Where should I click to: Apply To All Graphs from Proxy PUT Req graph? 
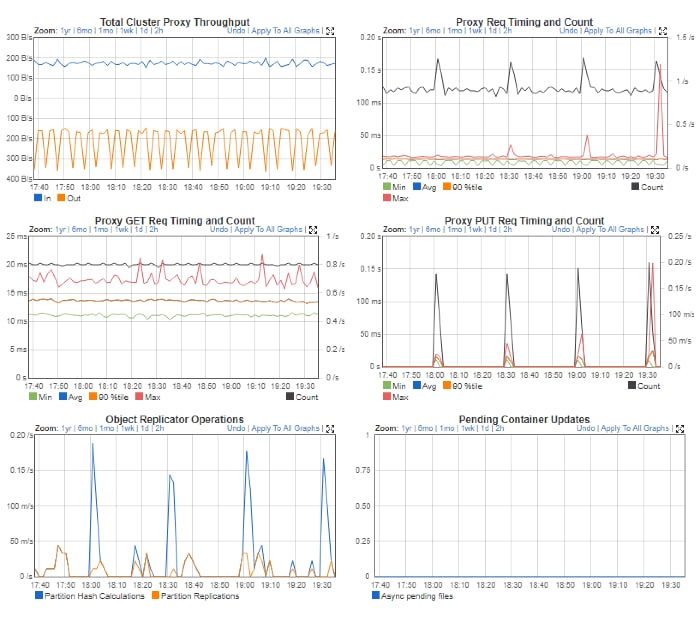click(x=610, y=229)
